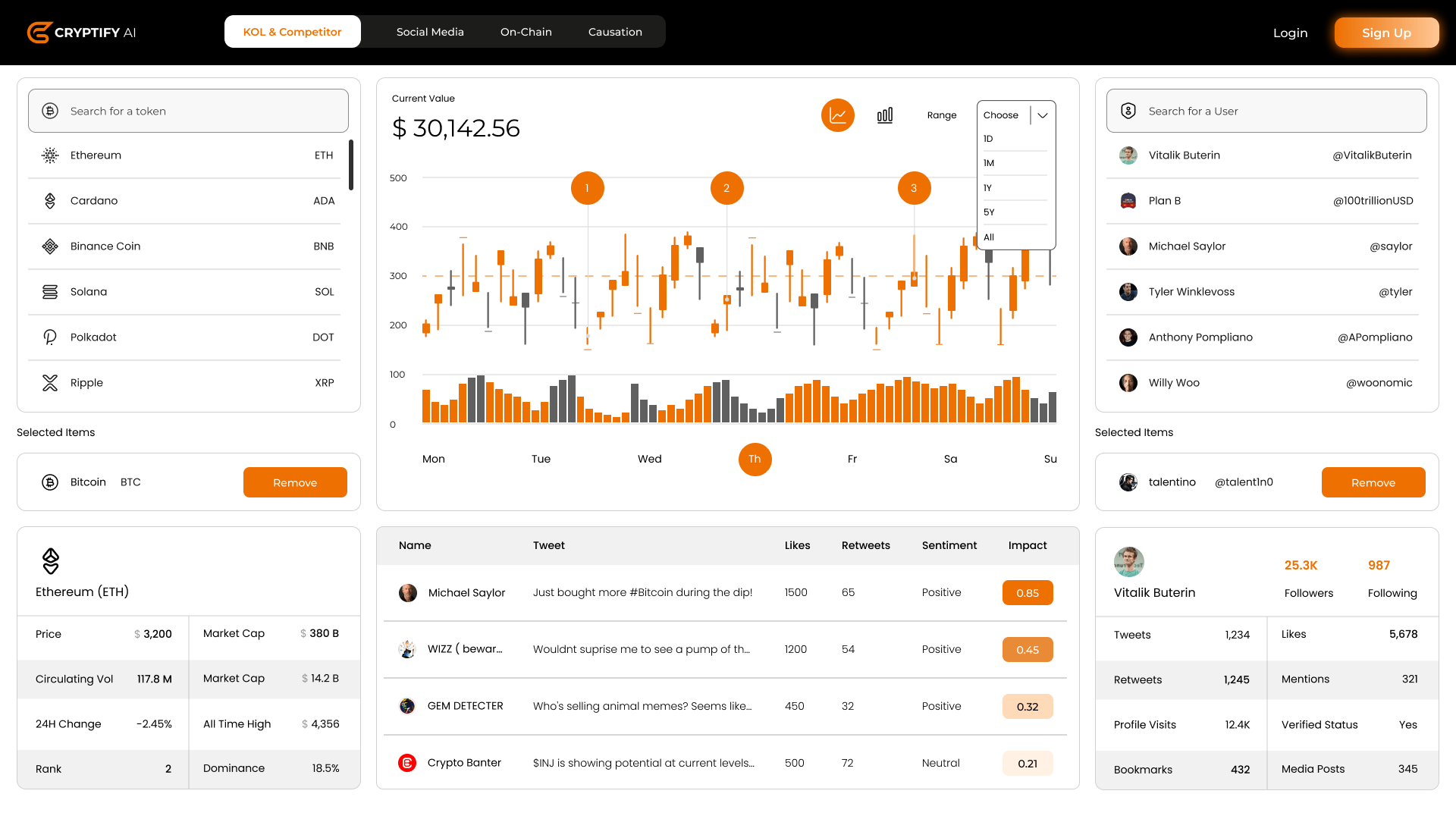Click chart event marker number 2
The height and width of the screenshot is (819, 1456).
(x=727, y=188)
